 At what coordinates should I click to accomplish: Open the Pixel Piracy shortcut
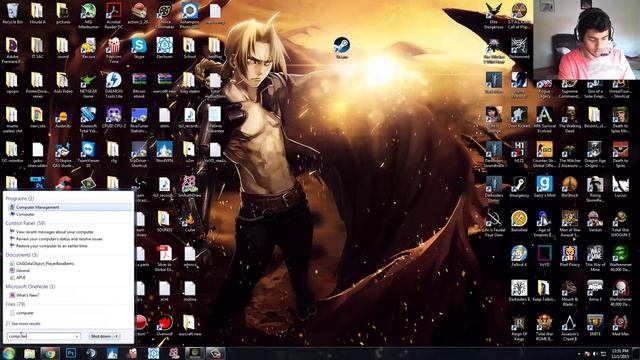(x=569, y=256)
